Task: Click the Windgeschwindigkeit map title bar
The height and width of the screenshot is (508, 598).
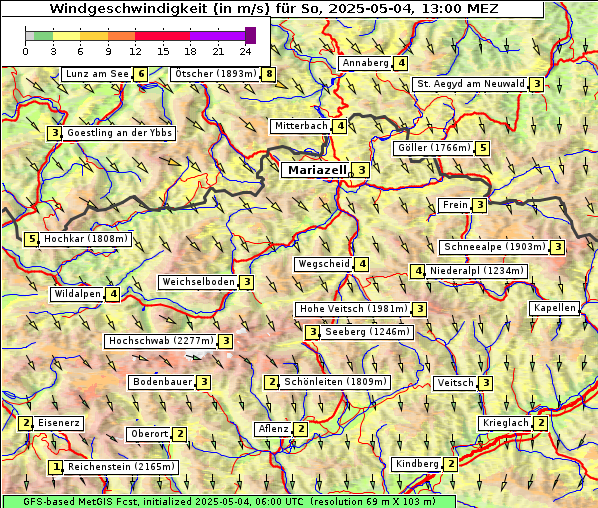Action: coord(273,9)
